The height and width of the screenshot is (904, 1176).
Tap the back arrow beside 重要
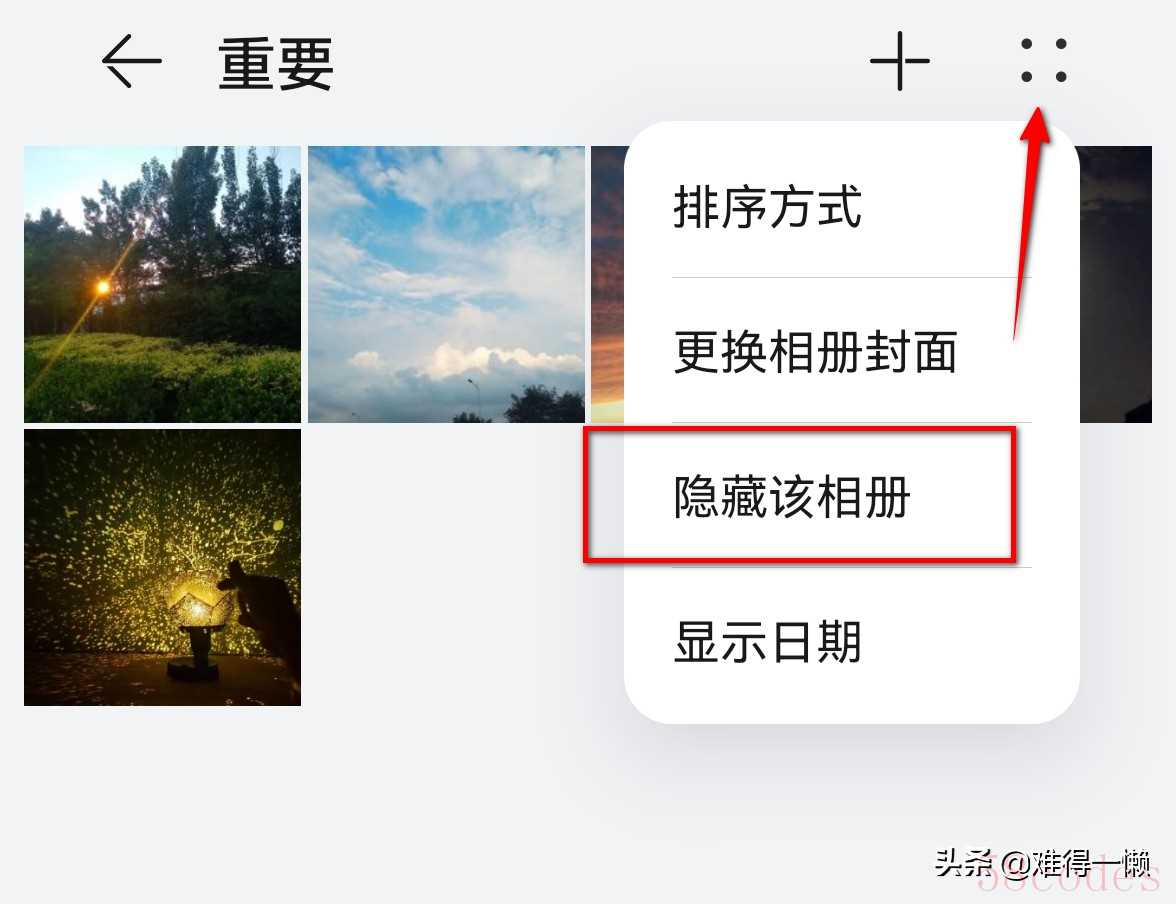[x=131, y=61]
